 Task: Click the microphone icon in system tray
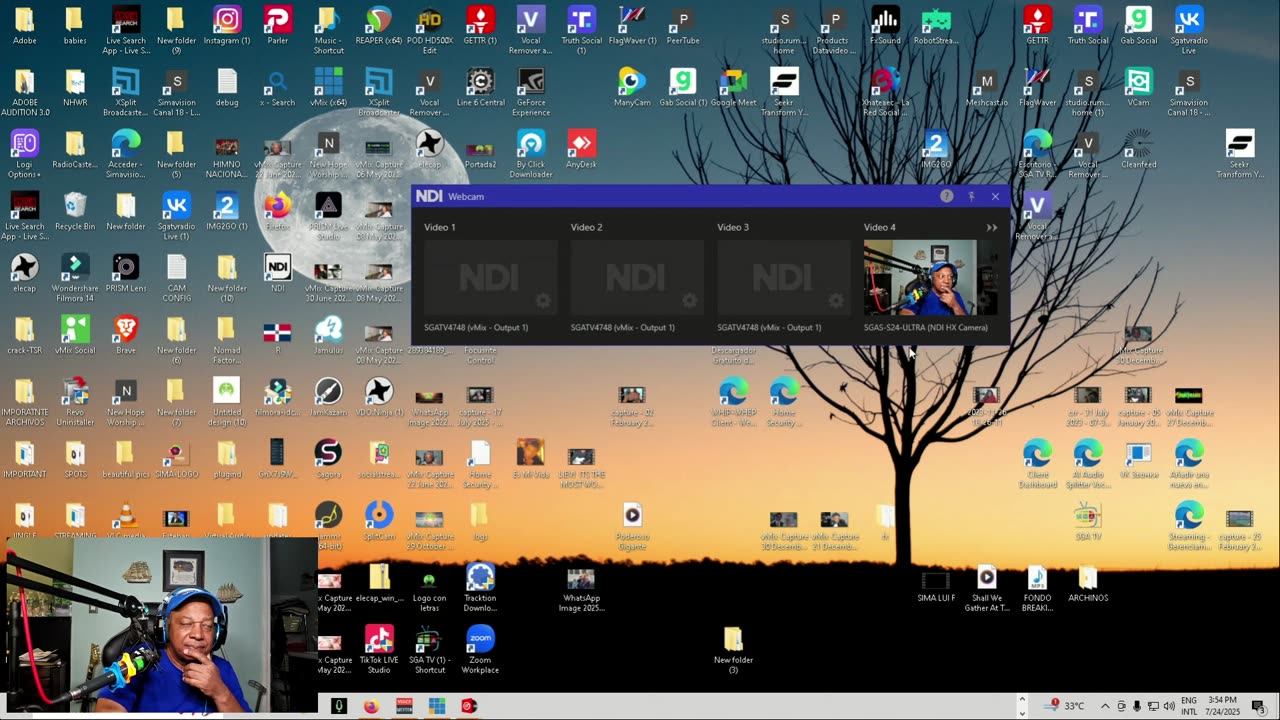1137,706
